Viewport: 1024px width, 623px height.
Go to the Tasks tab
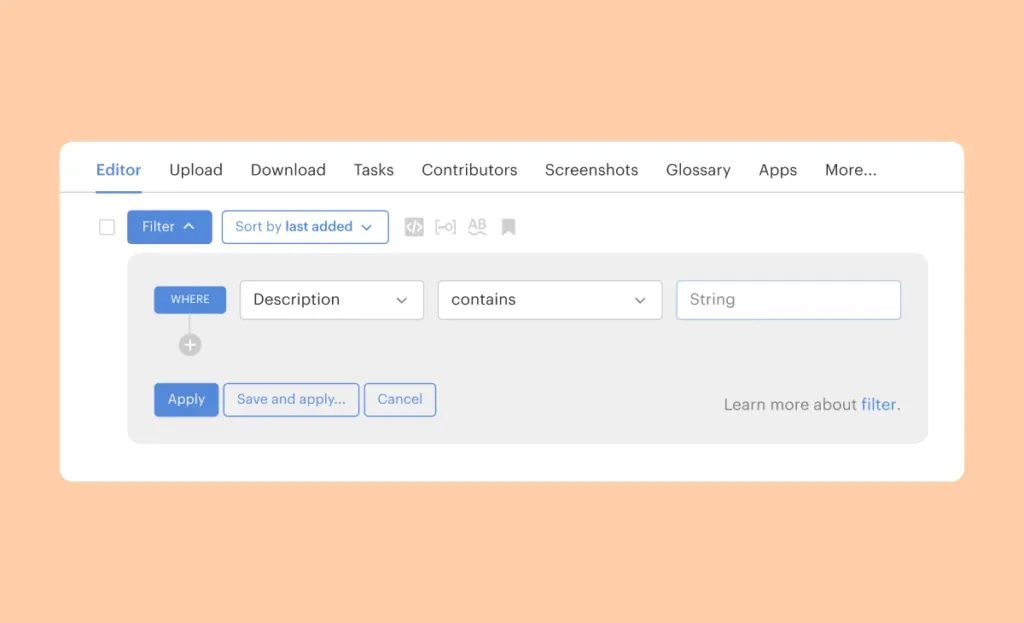coord(374,170)
